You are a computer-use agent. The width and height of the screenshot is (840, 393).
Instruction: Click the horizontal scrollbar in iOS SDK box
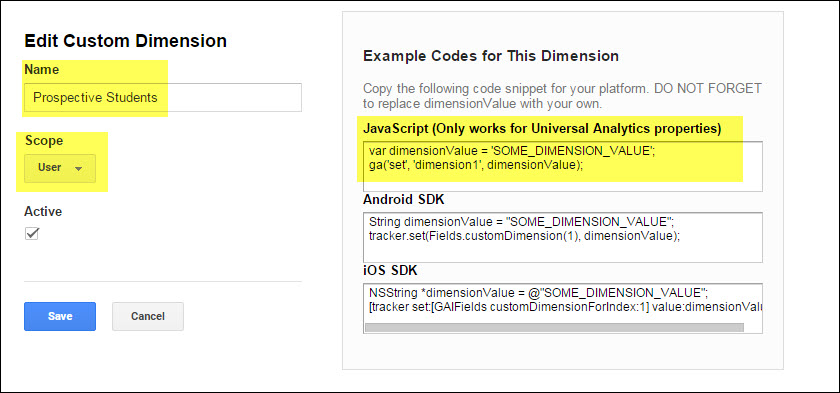554,327
